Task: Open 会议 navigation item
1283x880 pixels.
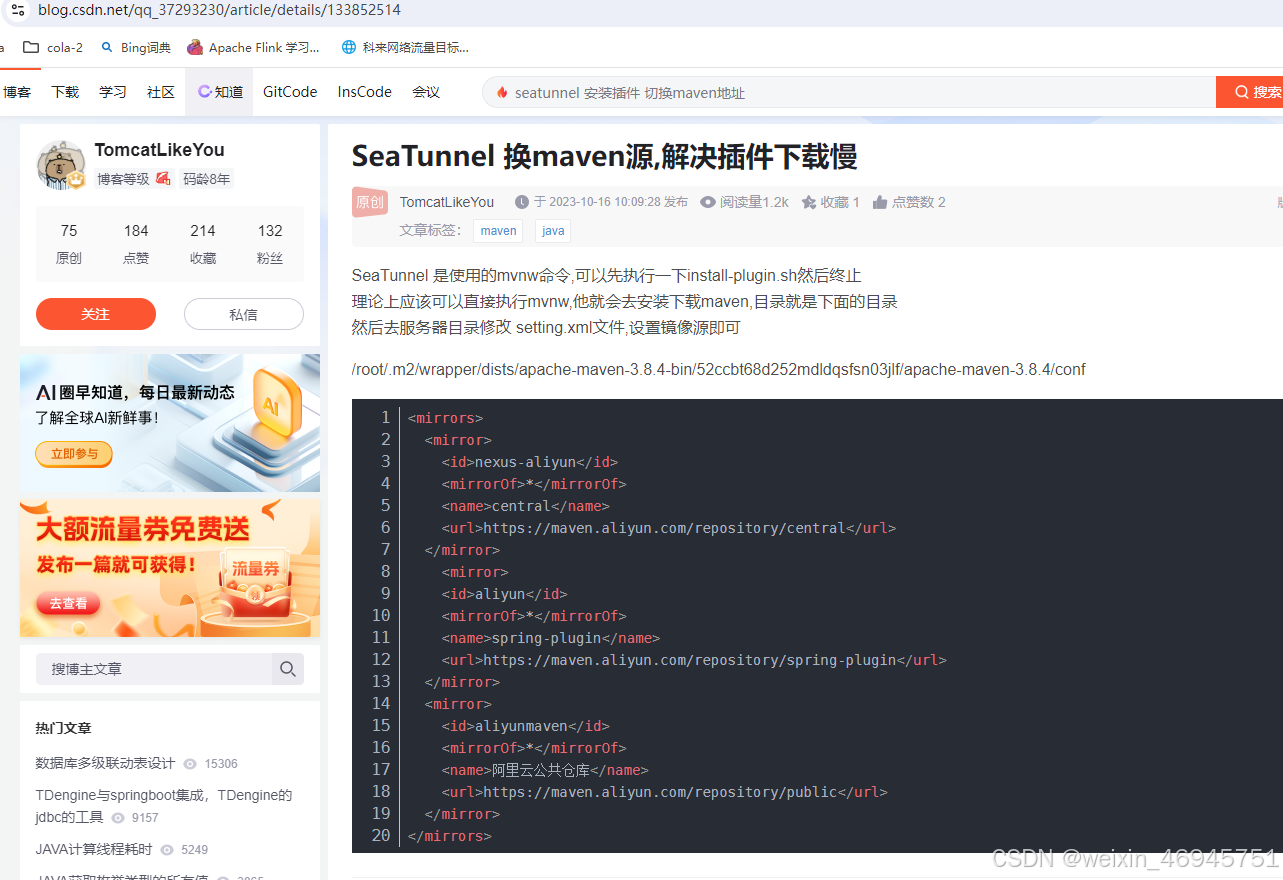Action: [x=426, y=92]
